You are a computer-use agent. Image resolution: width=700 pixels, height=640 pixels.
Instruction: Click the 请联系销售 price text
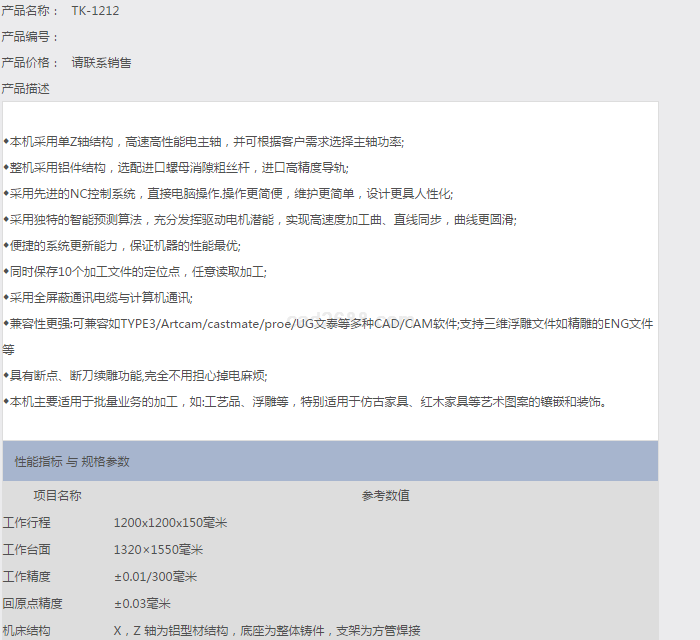click(101, 63)
